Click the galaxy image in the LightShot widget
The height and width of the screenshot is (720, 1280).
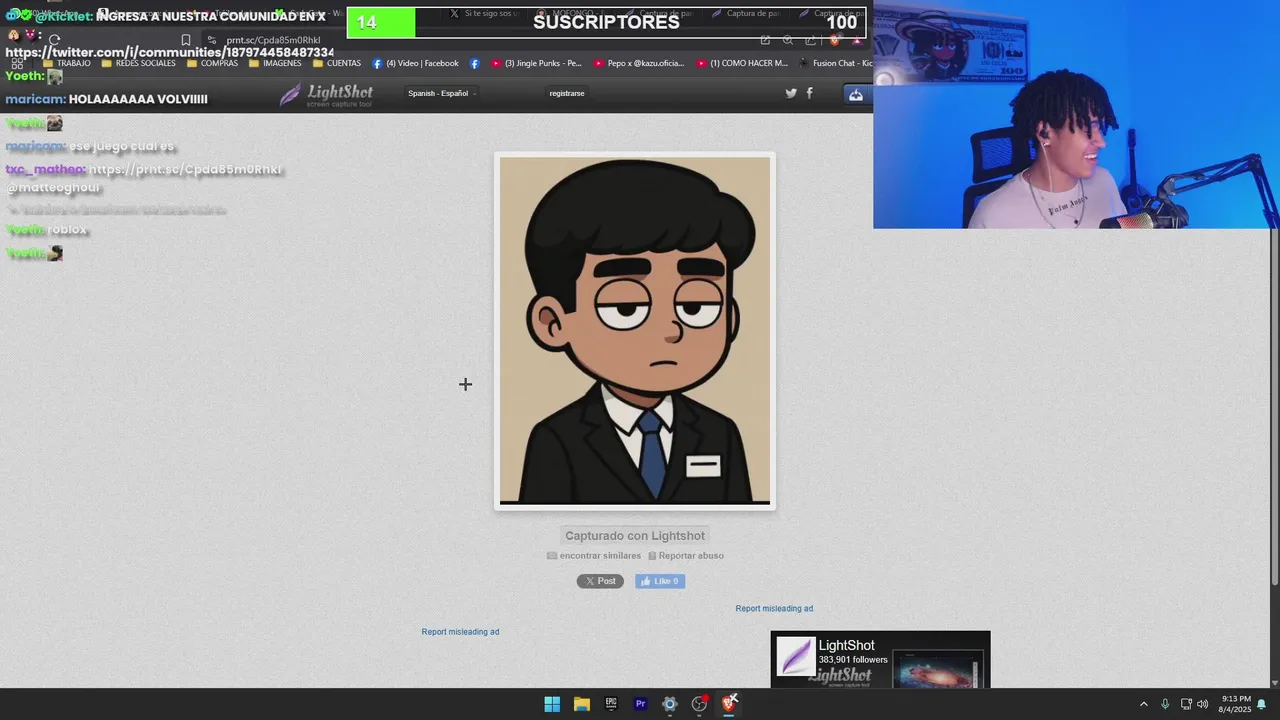pyautogui.click(x=938, y=670)
